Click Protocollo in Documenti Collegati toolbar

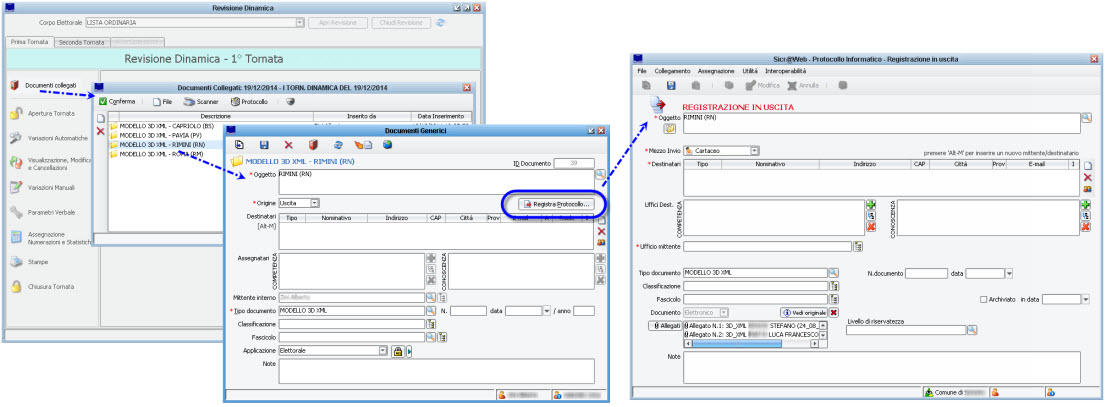(x=249, y=102)
